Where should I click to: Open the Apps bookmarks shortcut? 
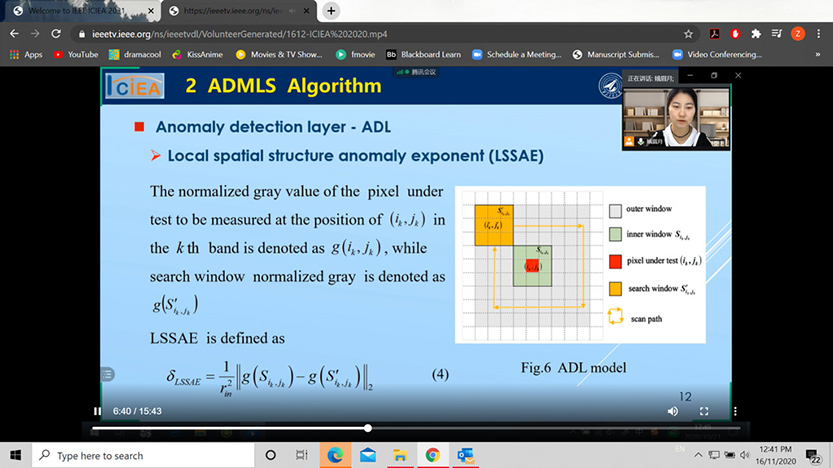pos(26,54)
